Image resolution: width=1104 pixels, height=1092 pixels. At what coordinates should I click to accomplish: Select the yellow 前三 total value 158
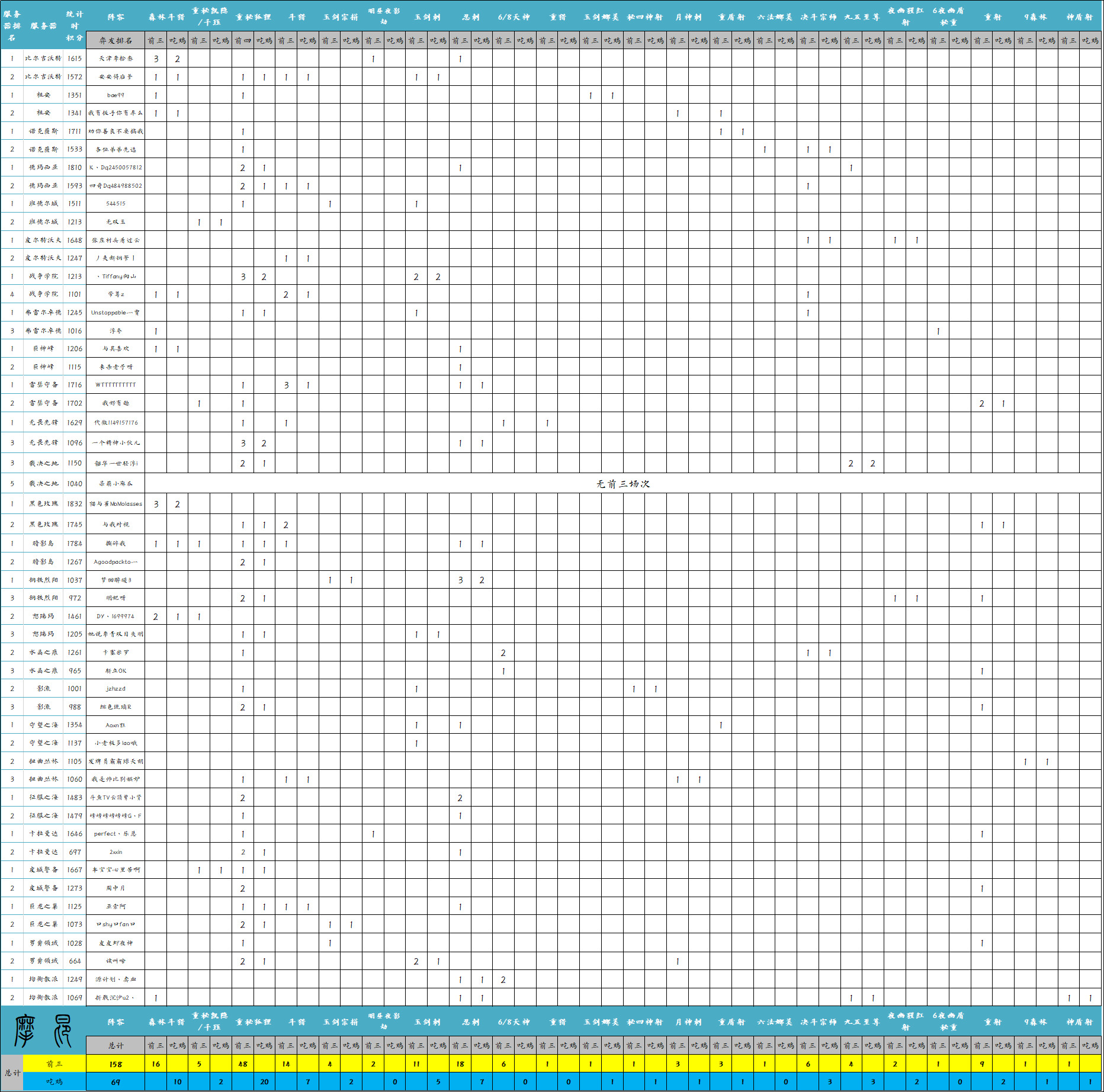115,1064
